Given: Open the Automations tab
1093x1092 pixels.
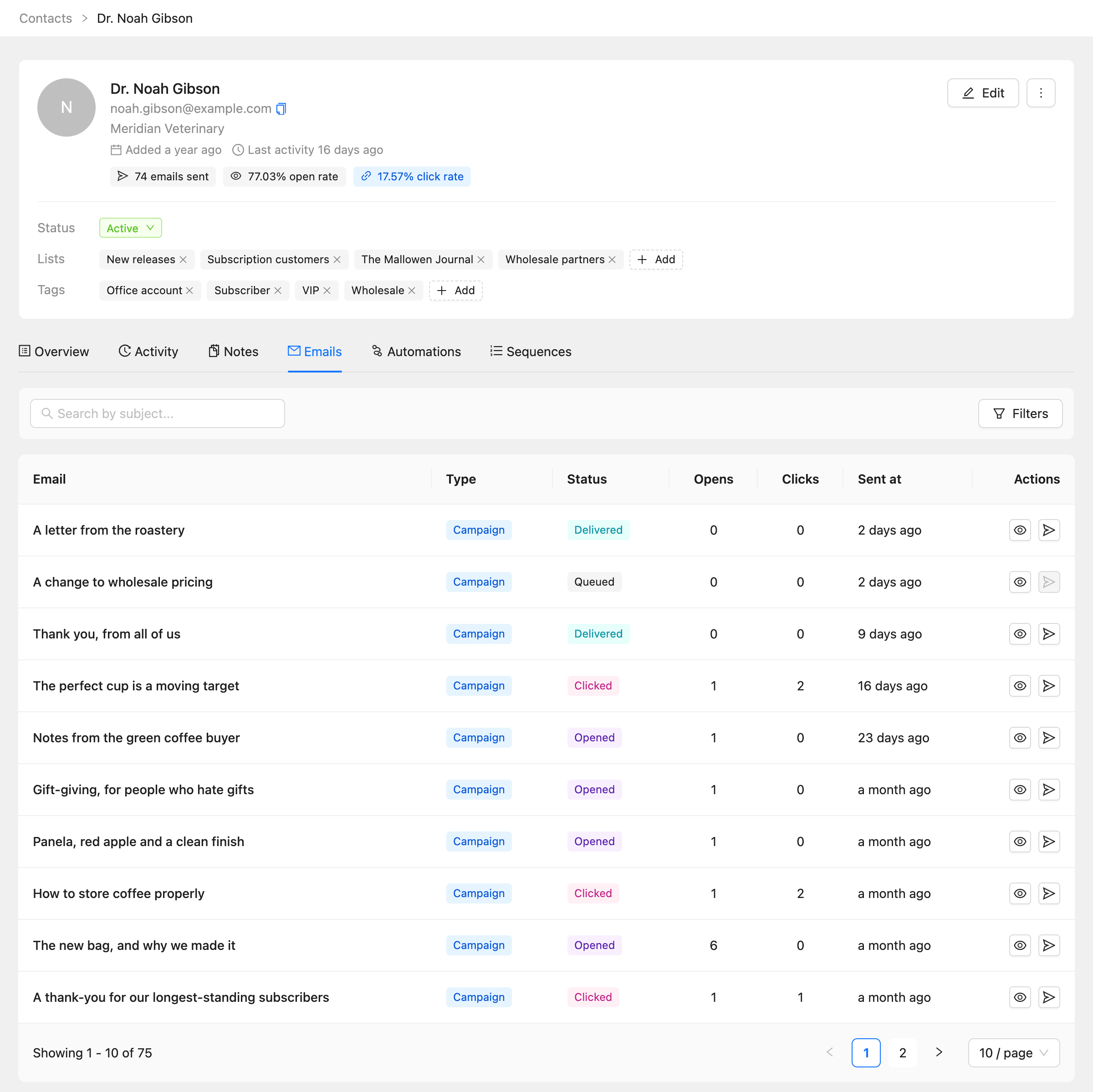Looking at the screenshot, I should pyautogui.click(x=416, y=352).
